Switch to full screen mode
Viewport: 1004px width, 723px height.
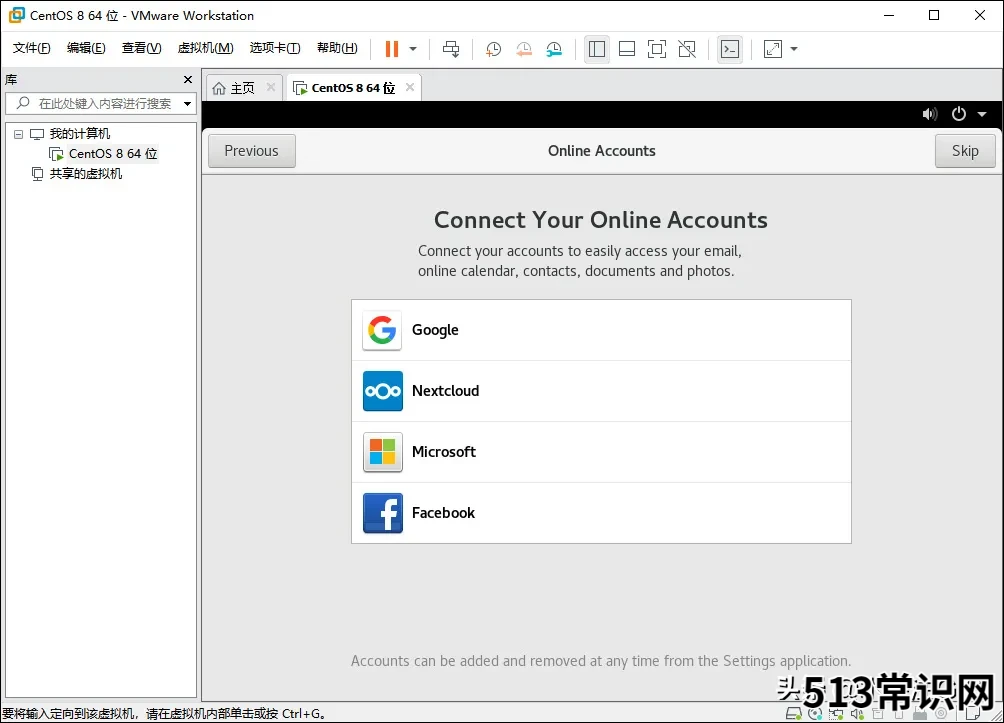657,49
